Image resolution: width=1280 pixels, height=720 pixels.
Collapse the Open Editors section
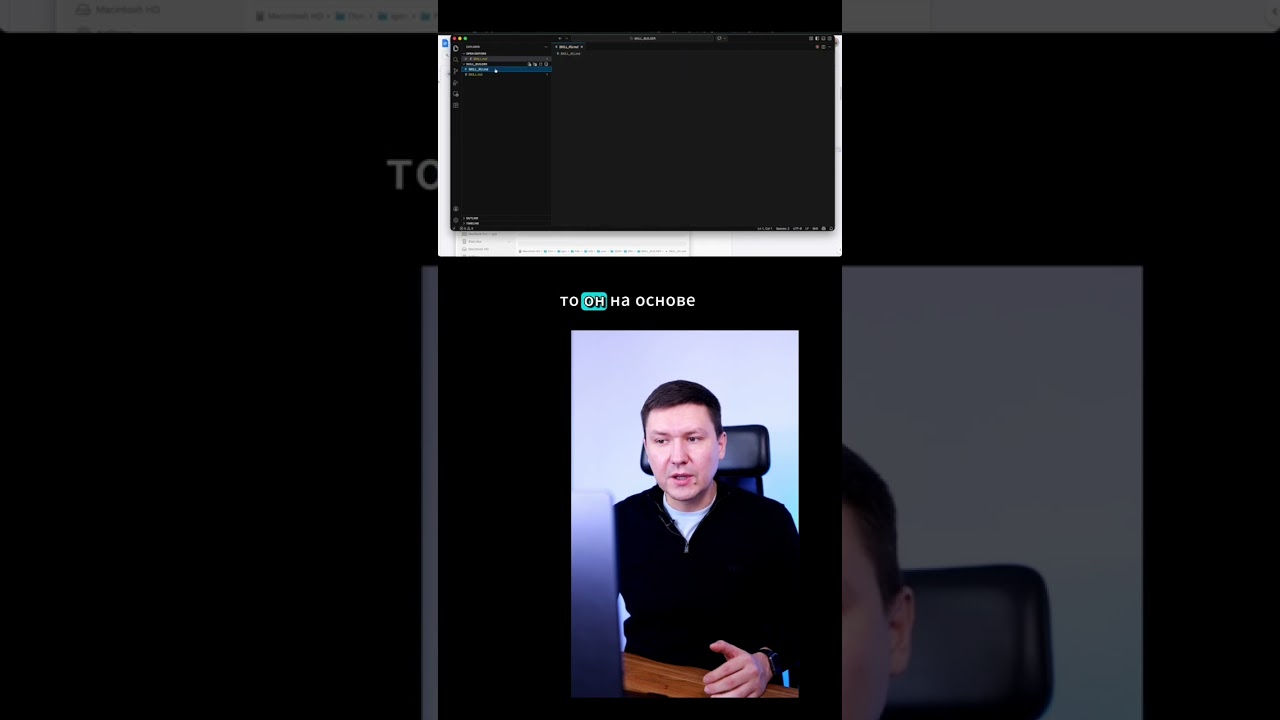click(505, 54)
